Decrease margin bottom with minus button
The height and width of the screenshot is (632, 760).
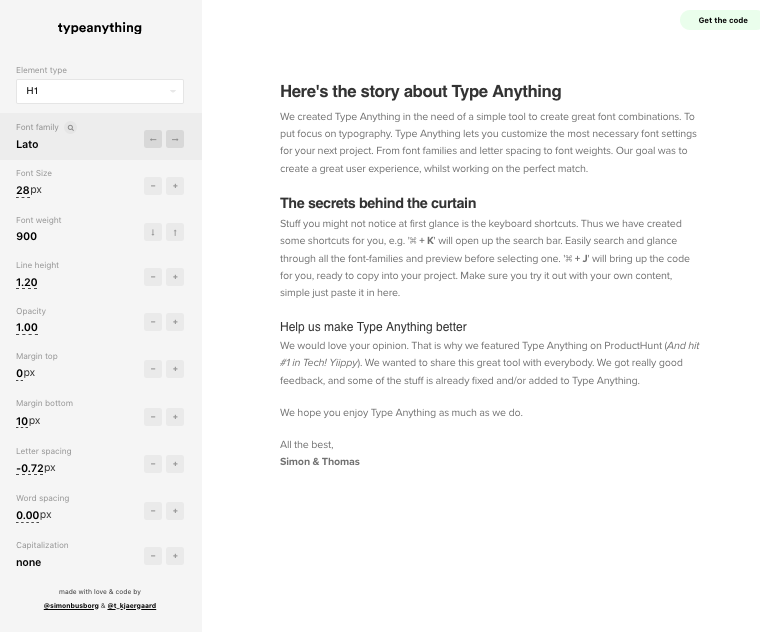point(153,417)
